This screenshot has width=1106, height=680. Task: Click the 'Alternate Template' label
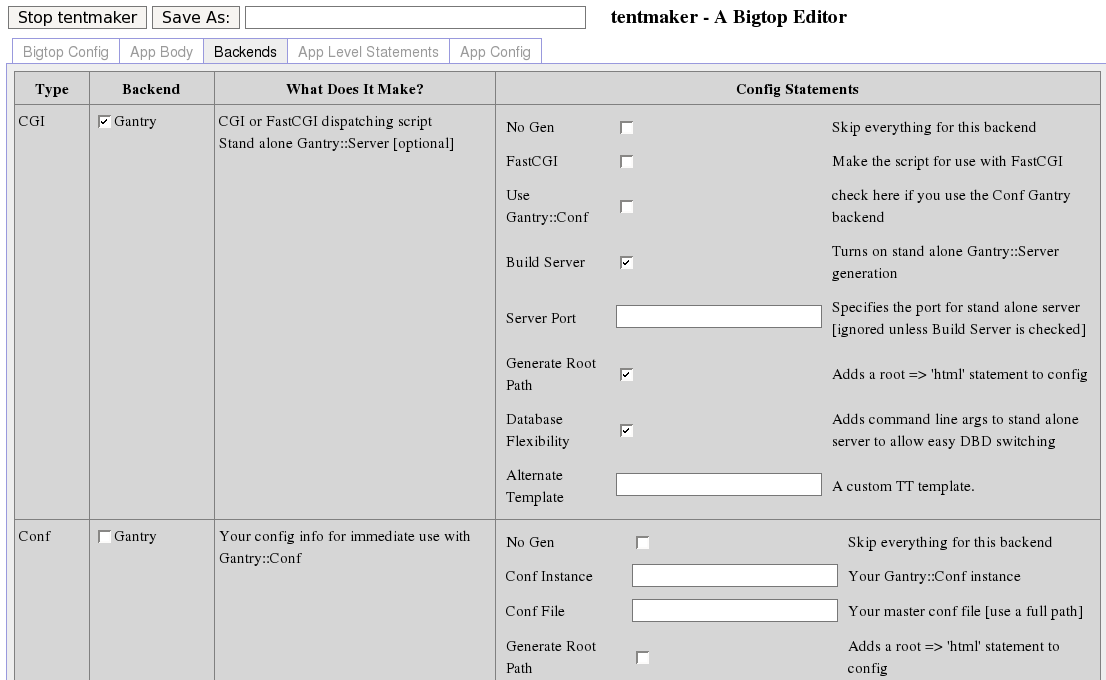tap(535, 486)
